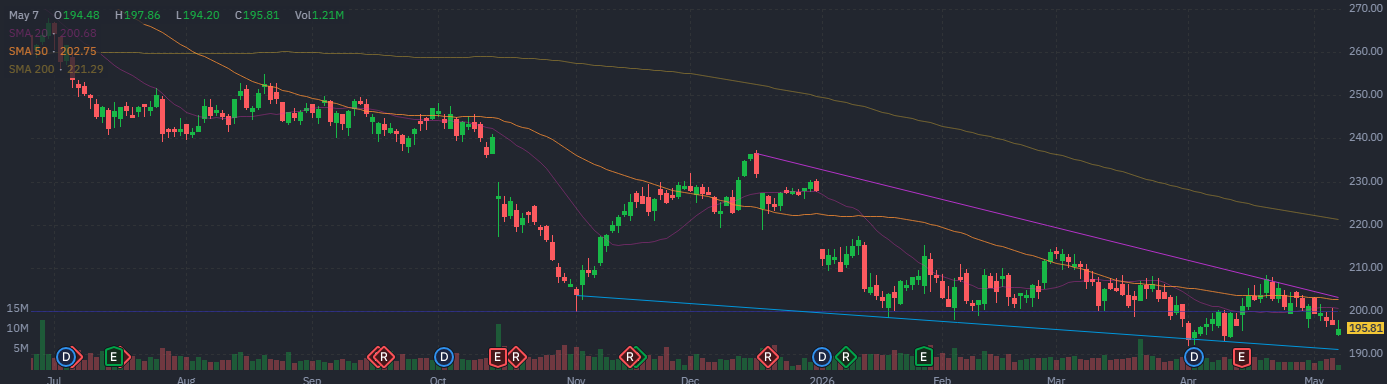Image resolution: width=1387 pixels, height=384 pixels.
Task: Open the green E earnings marker in July
Action: tap(114, 356)
